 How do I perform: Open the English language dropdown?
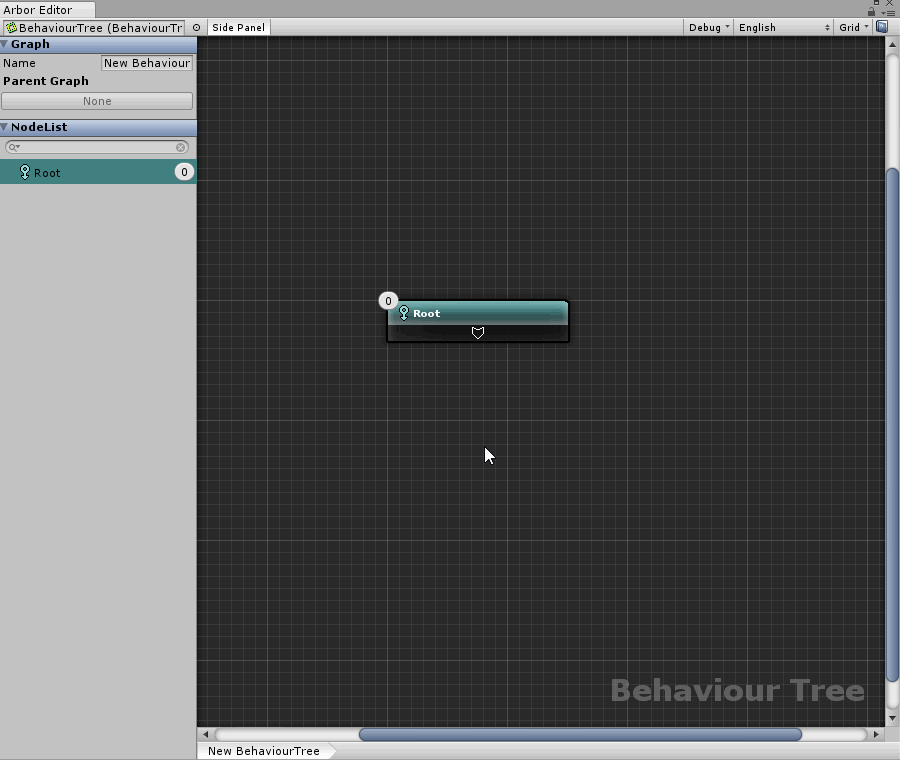click(784, 28)
